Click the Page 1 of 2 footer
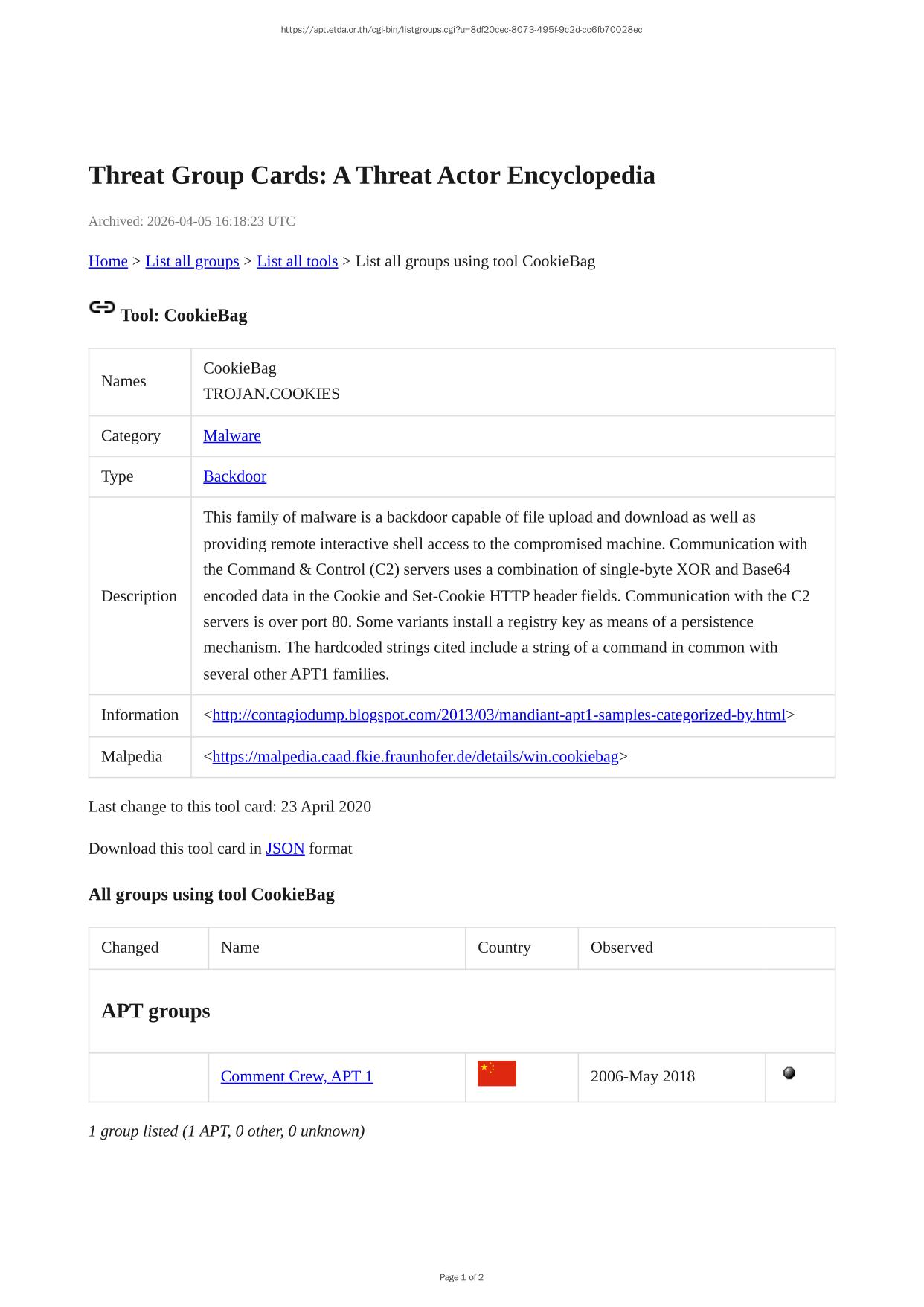Image resolution: width=924 pixels, height=1307 pixels. click(461, 1277)
